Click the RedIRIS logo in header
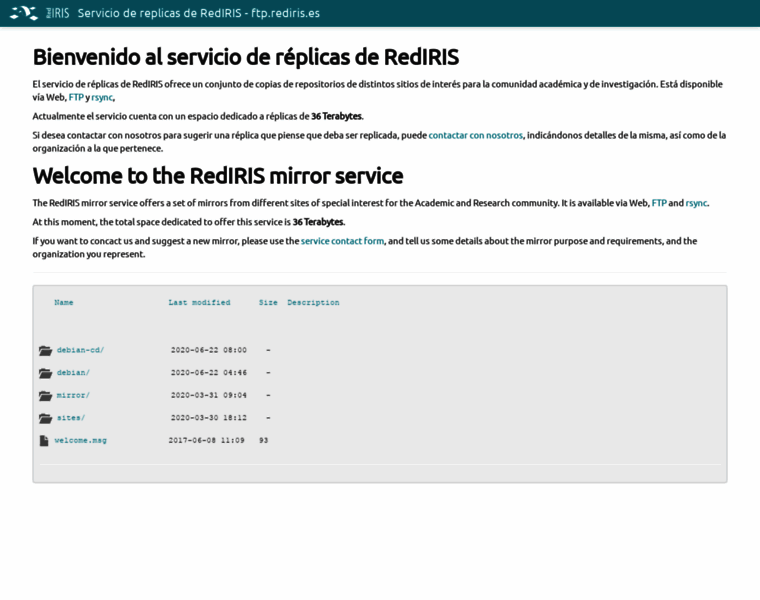 pos(40,13)
